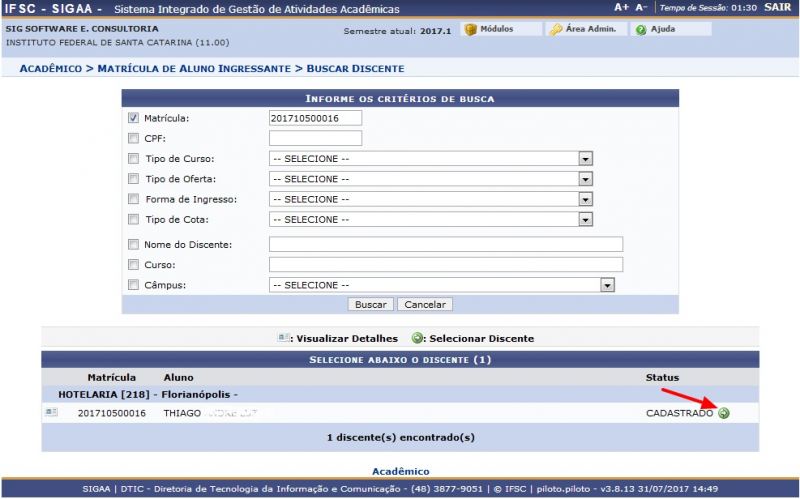Viewport: 800px width, 499px height.
Task: Click the Visualizar Detalhes icon beside THIAGO
Action: [x=51, y=412]
